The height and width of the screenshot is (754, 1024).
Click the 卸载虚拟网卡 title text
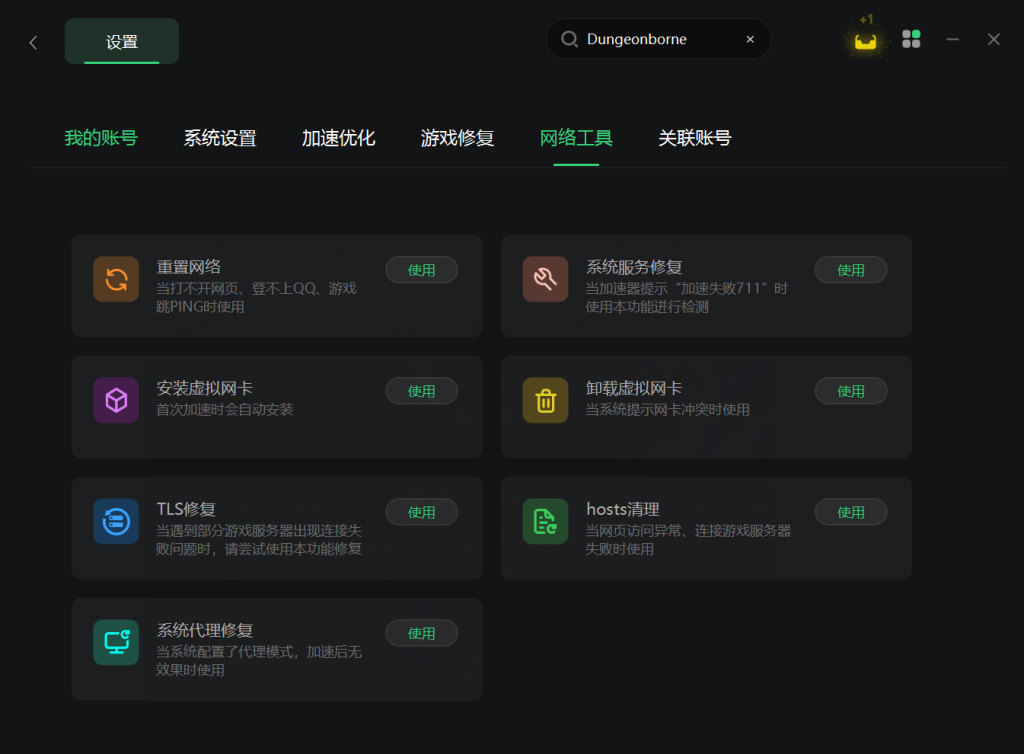pos(634,388)
